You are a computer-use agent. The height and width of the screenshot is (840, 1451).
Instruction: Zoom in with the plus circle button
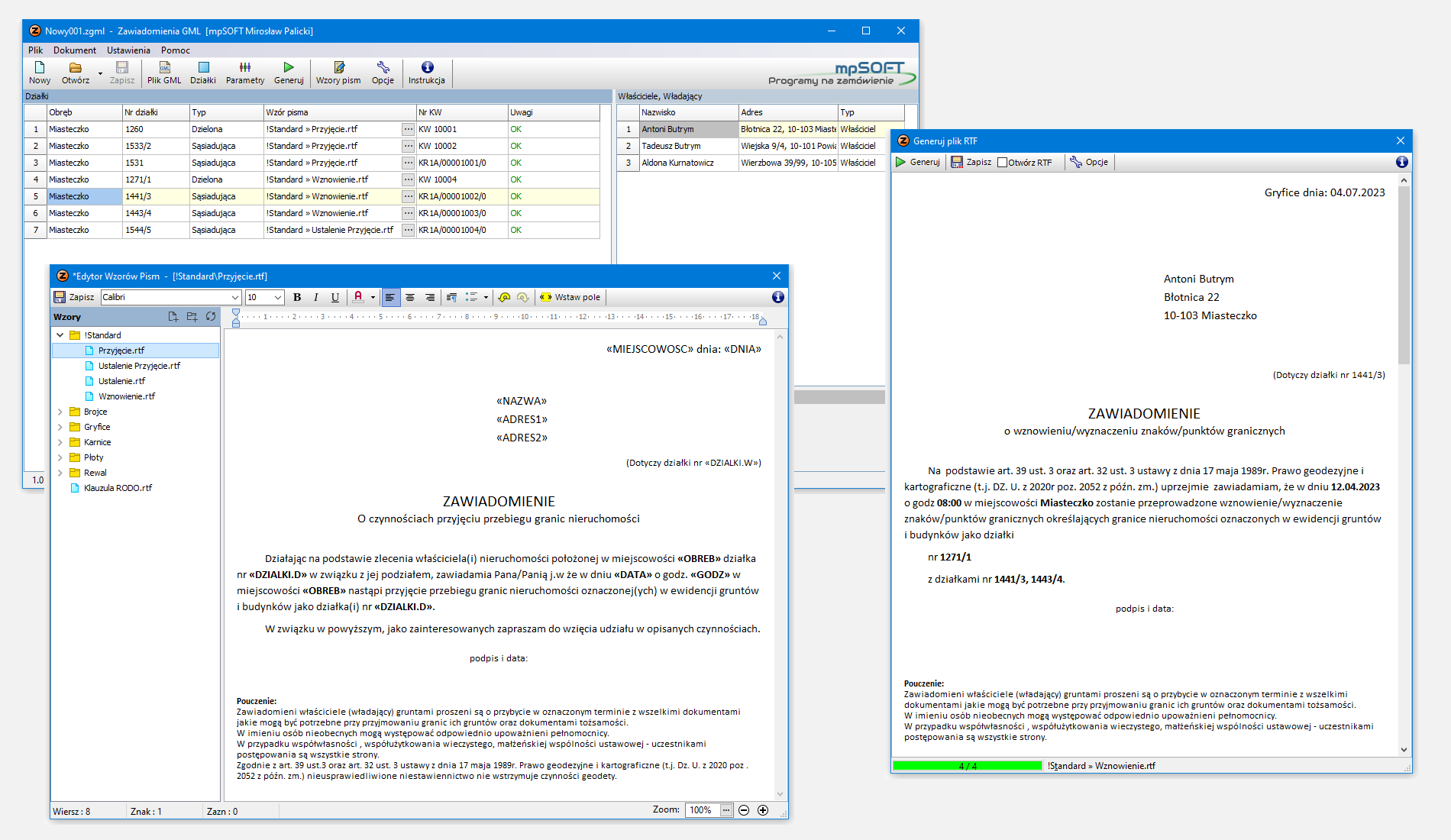(763, 810)
